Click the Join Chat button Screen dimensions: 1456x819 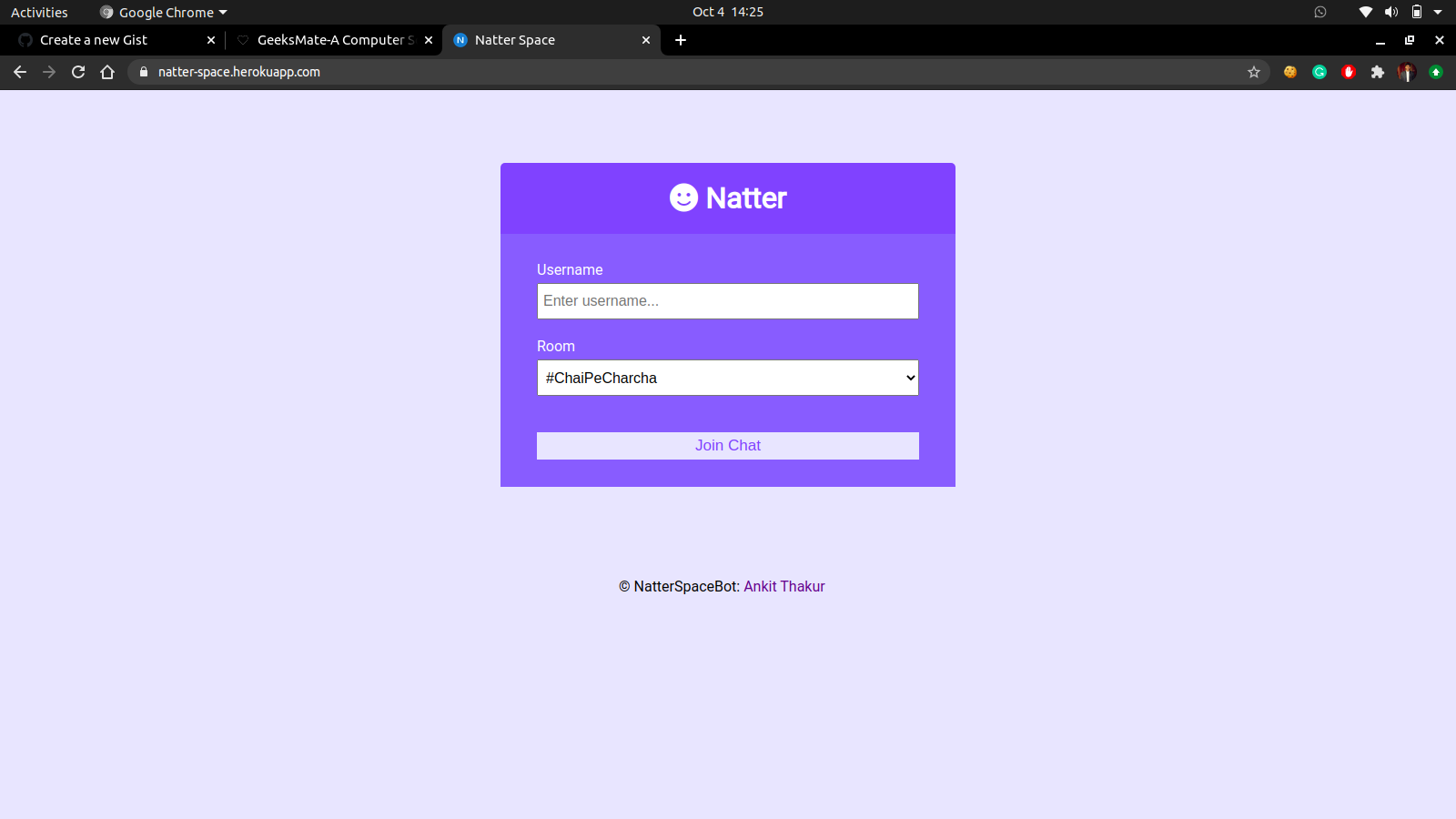[x=728, y=446]
